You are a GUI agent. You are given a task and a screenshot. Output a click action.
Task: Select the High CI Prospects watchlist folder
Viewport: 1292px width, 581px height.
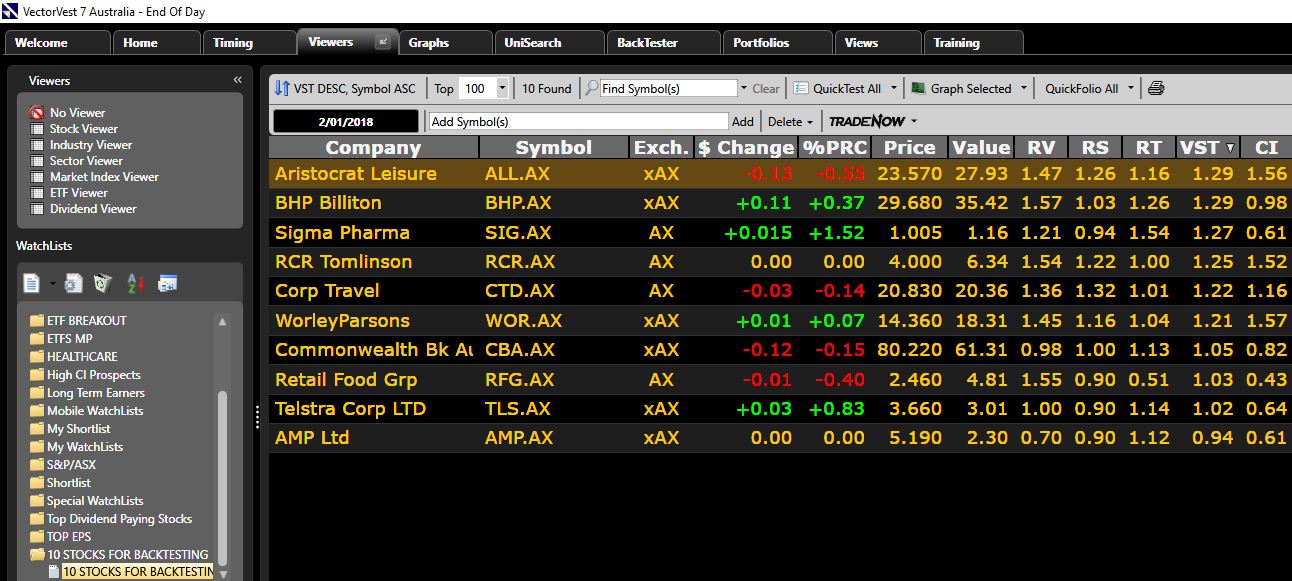93,375
